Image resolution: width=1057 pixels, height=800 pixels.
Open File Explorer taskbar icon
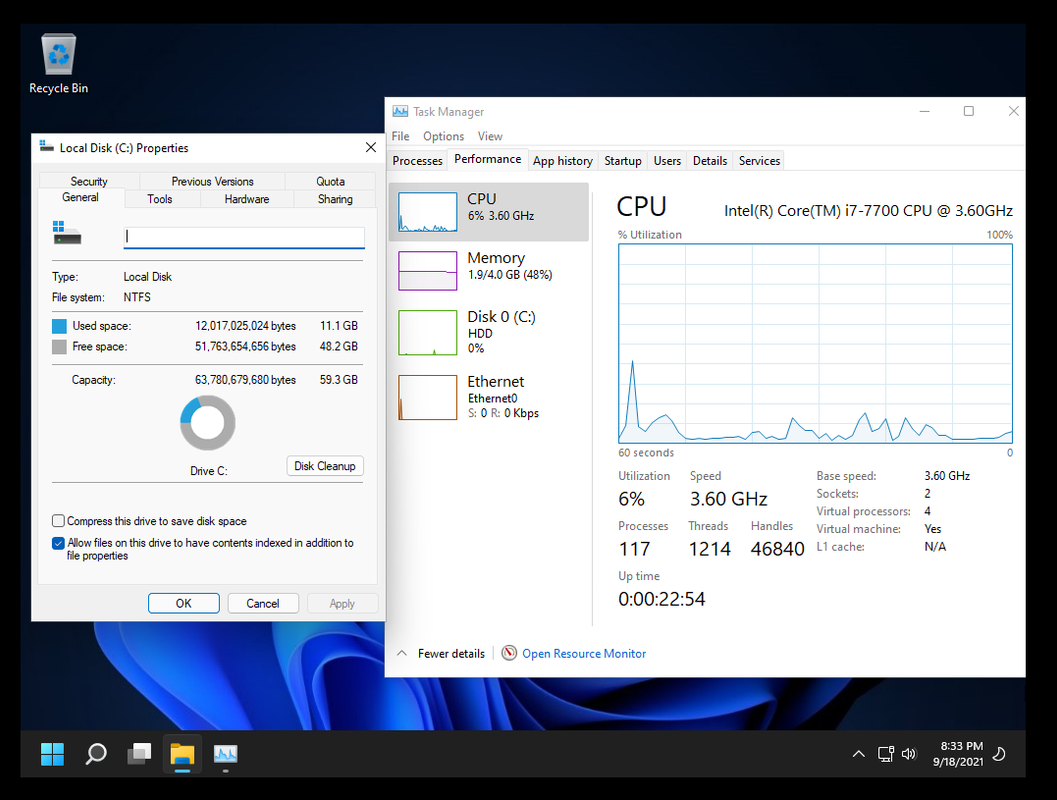point(182,753)
